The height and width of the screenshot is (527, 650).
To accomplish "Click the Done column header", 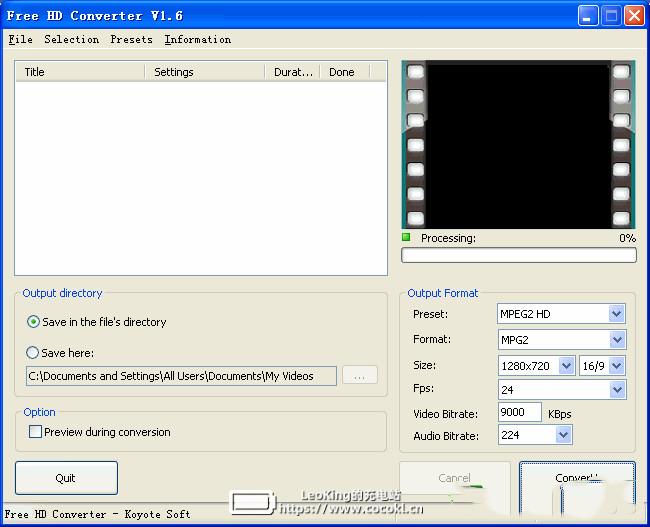I will pos(345,72).
